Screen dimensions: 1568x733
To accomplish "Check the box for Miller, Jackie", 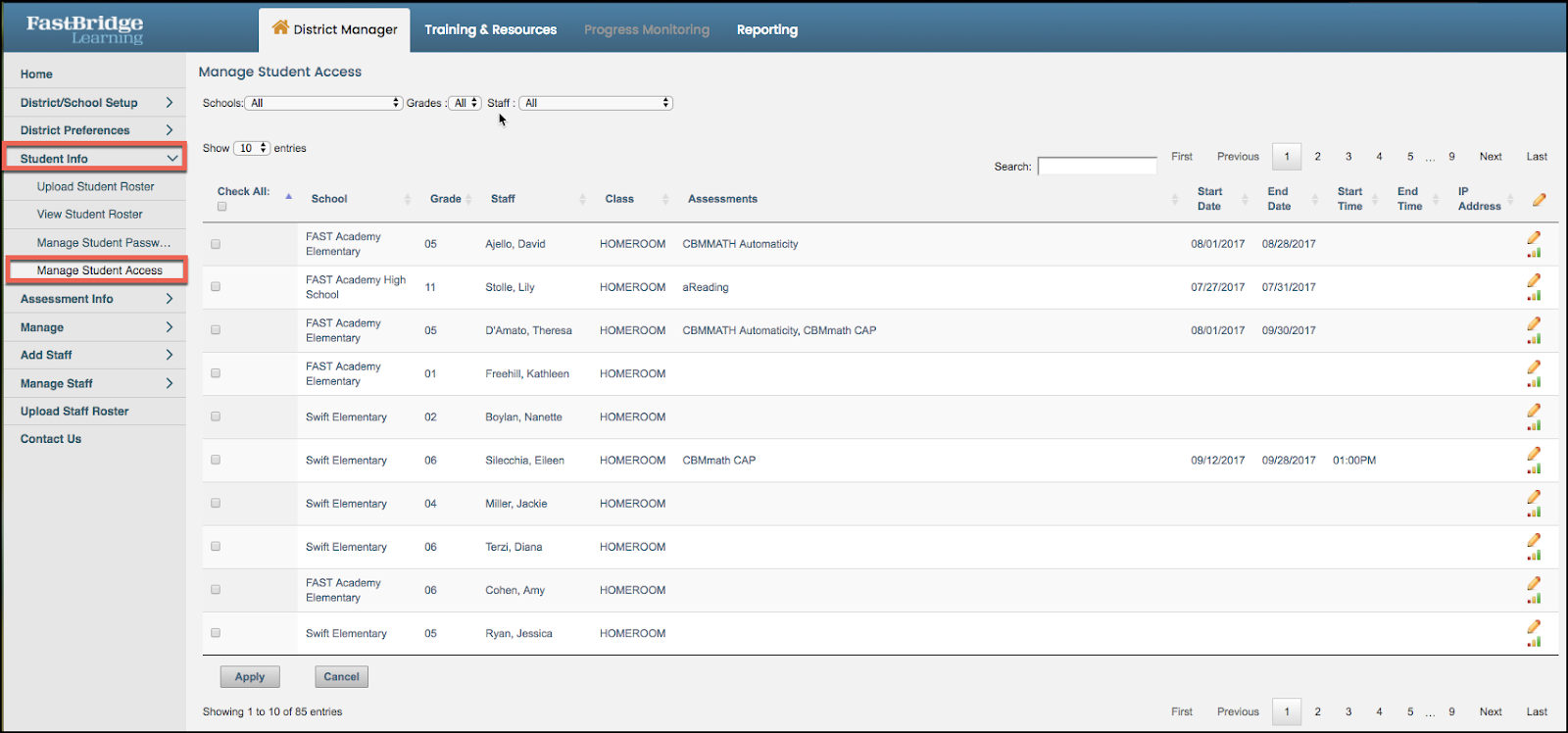I will tap(216, 503).
